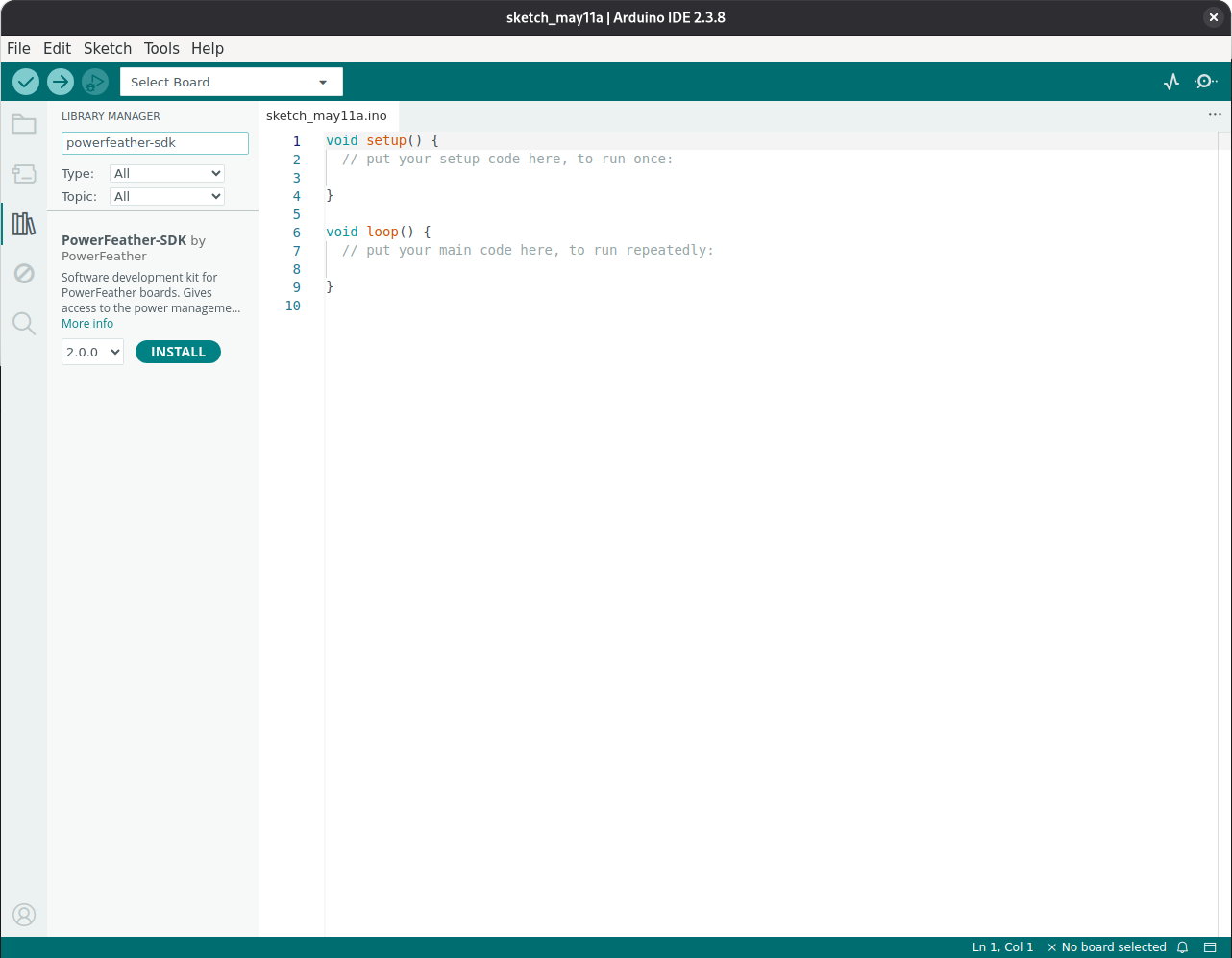
Task: Click line number 10 in gutter
Action: click(292, 306)
